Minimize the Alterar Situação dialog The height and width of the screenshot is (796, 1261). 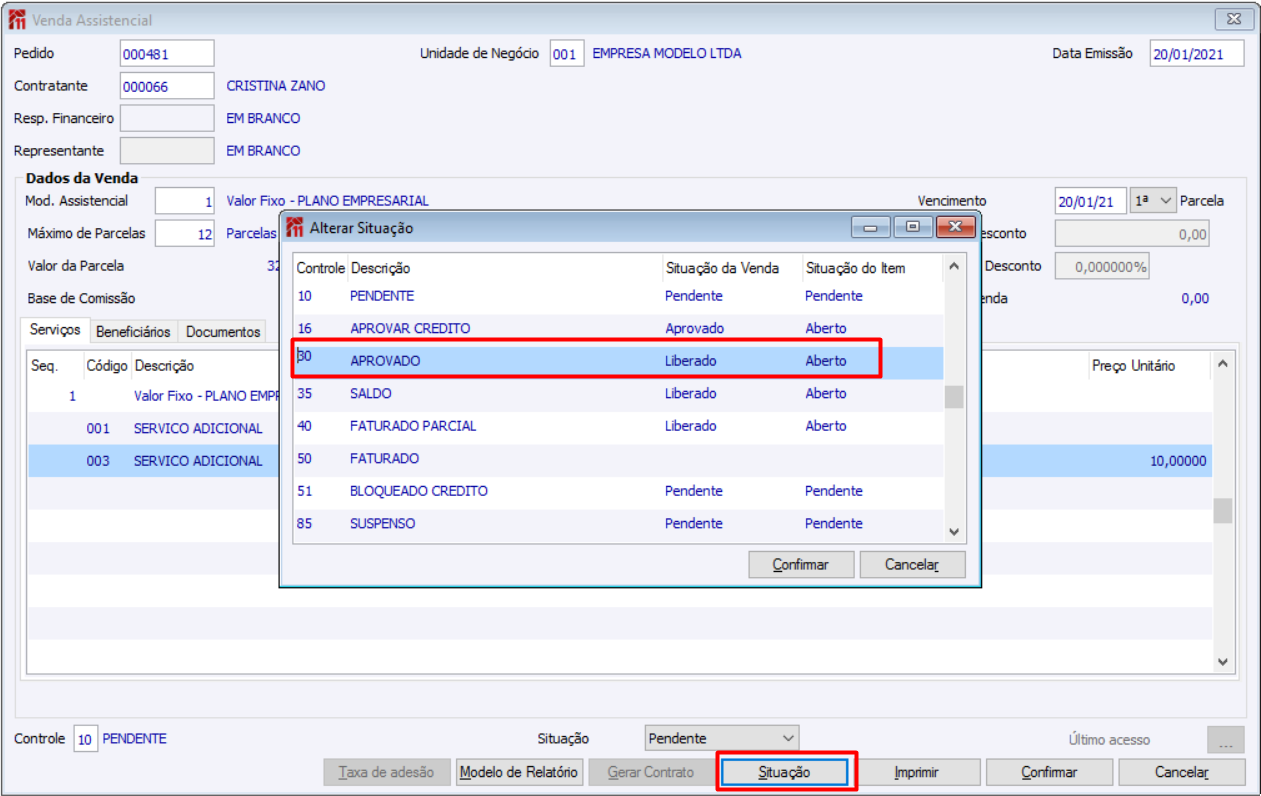[x=870, y=227]
